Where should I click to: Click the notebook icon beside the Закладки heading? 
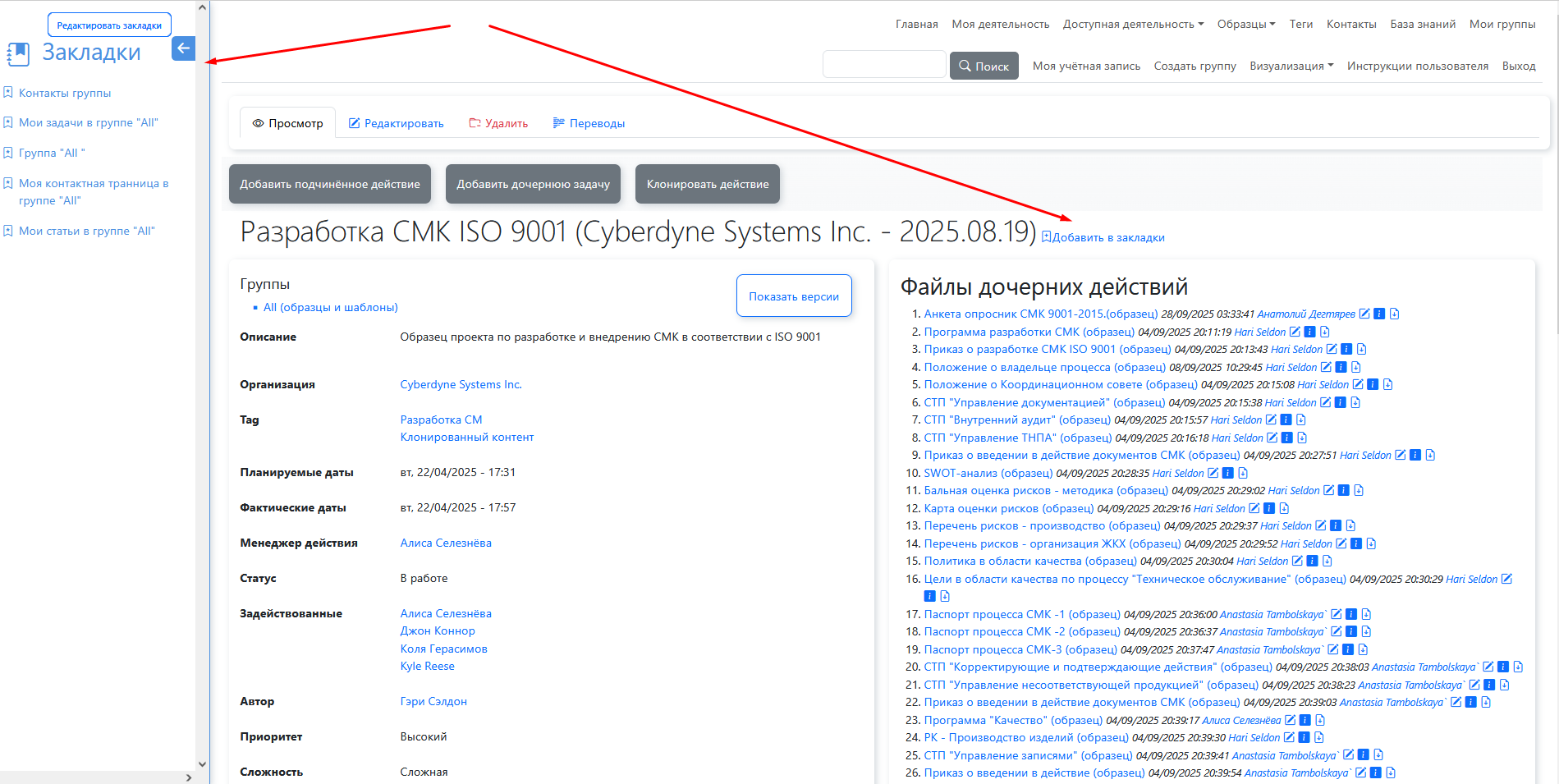[18, 53]
